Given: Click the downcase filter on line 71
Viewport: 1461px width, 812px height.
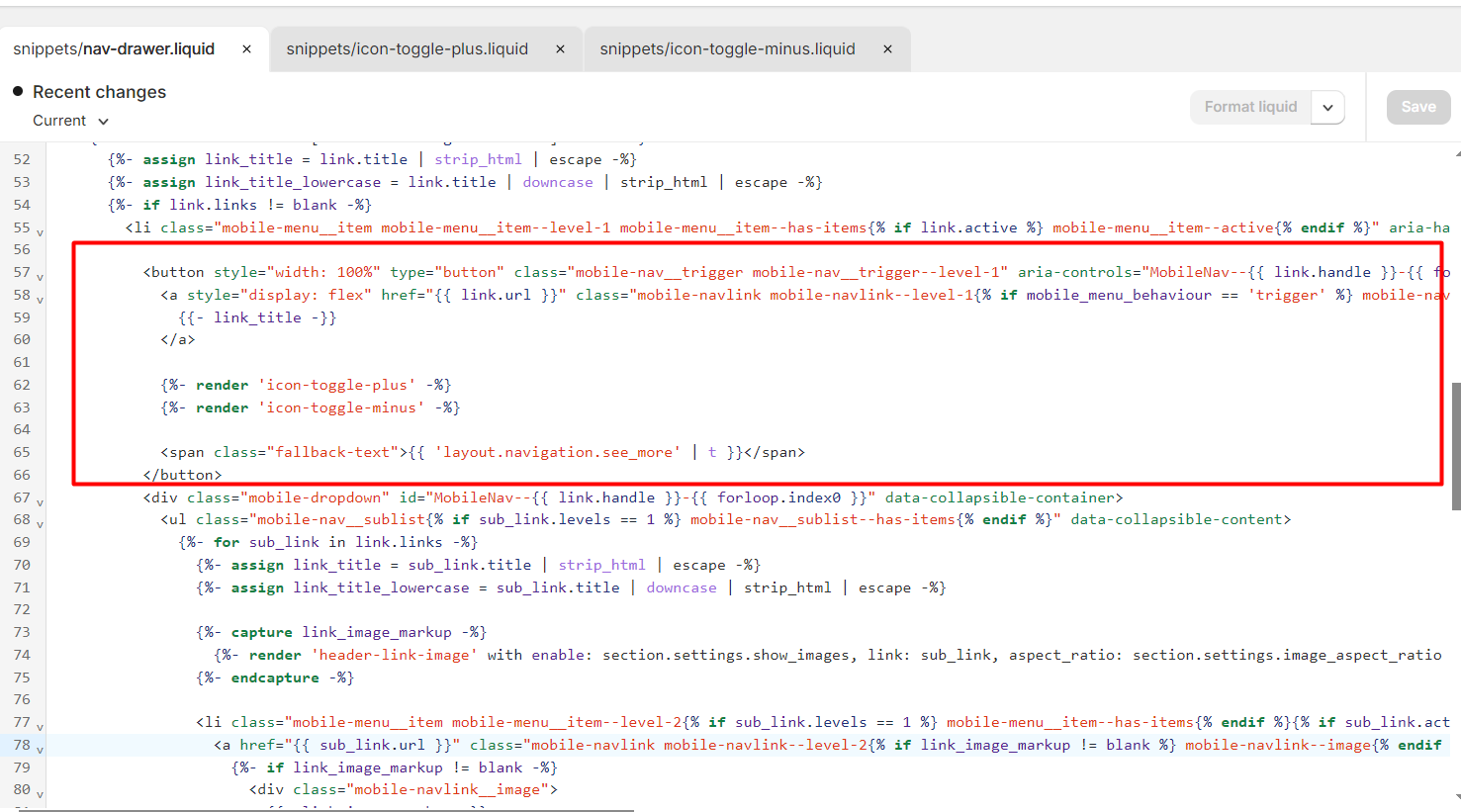Looking at the screenshot, I should click(x=682, y=587).
